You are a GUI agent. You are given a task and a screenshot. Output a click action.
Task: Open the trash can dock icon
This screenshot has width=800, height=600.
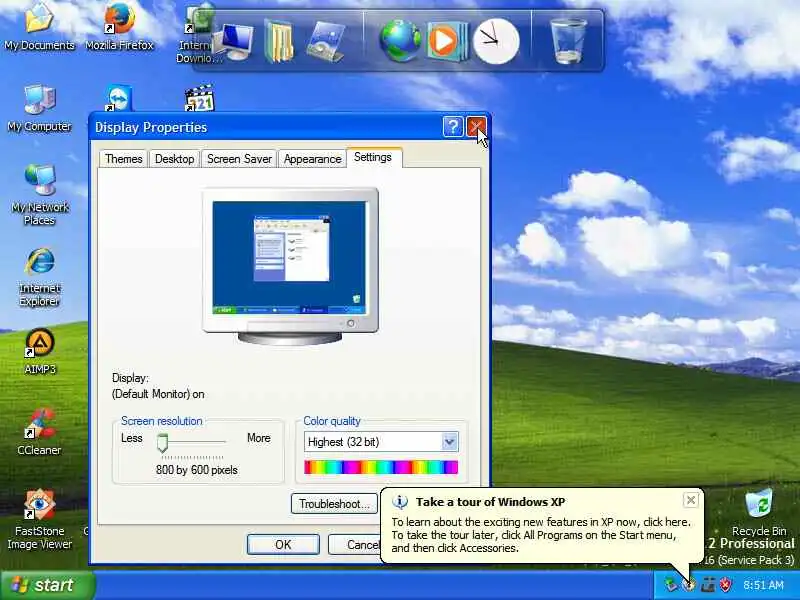568,41
